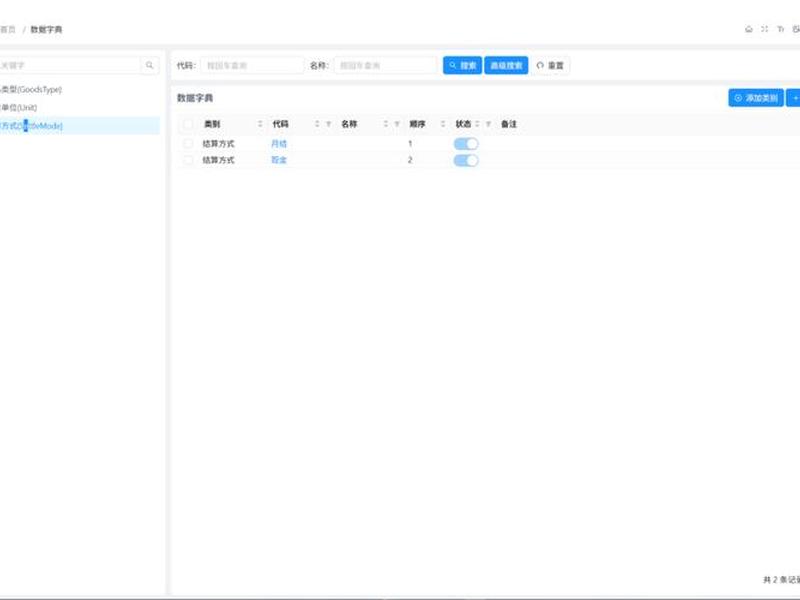This screenshot has width=800, height=600.
Task: Click the blue 高级搜索 advanced search button
Action: (506, 65)
